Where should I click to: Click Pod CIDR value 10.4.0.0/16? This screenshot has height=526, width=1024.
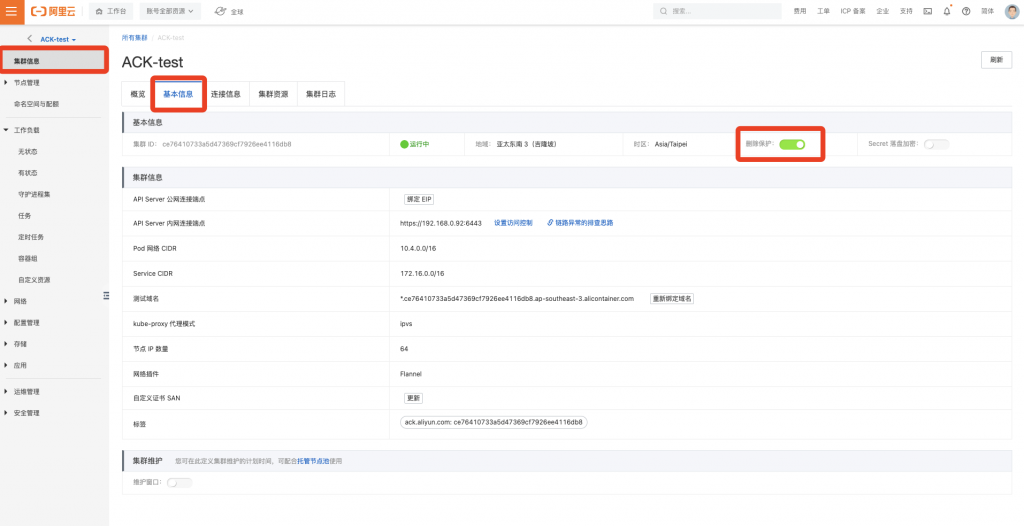(x=419, y=248)
